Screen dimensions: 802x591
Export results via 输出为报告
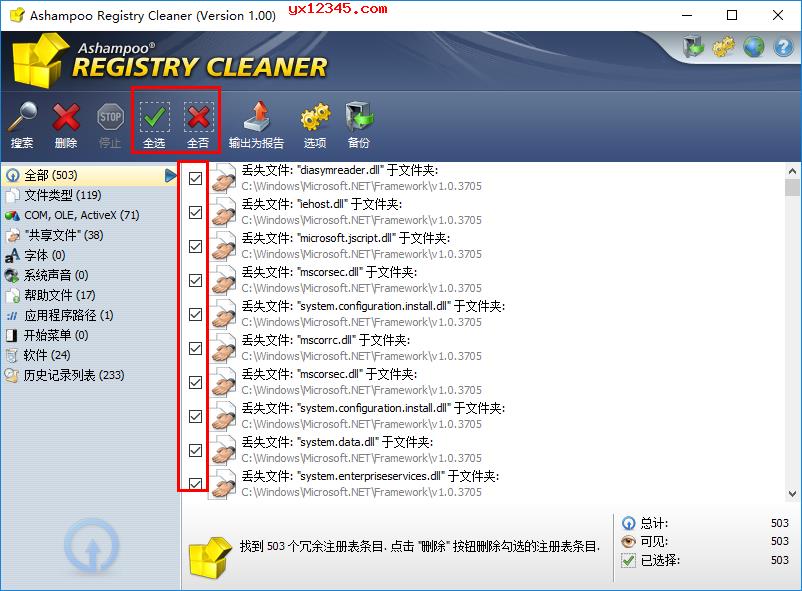tap(256, 125)
